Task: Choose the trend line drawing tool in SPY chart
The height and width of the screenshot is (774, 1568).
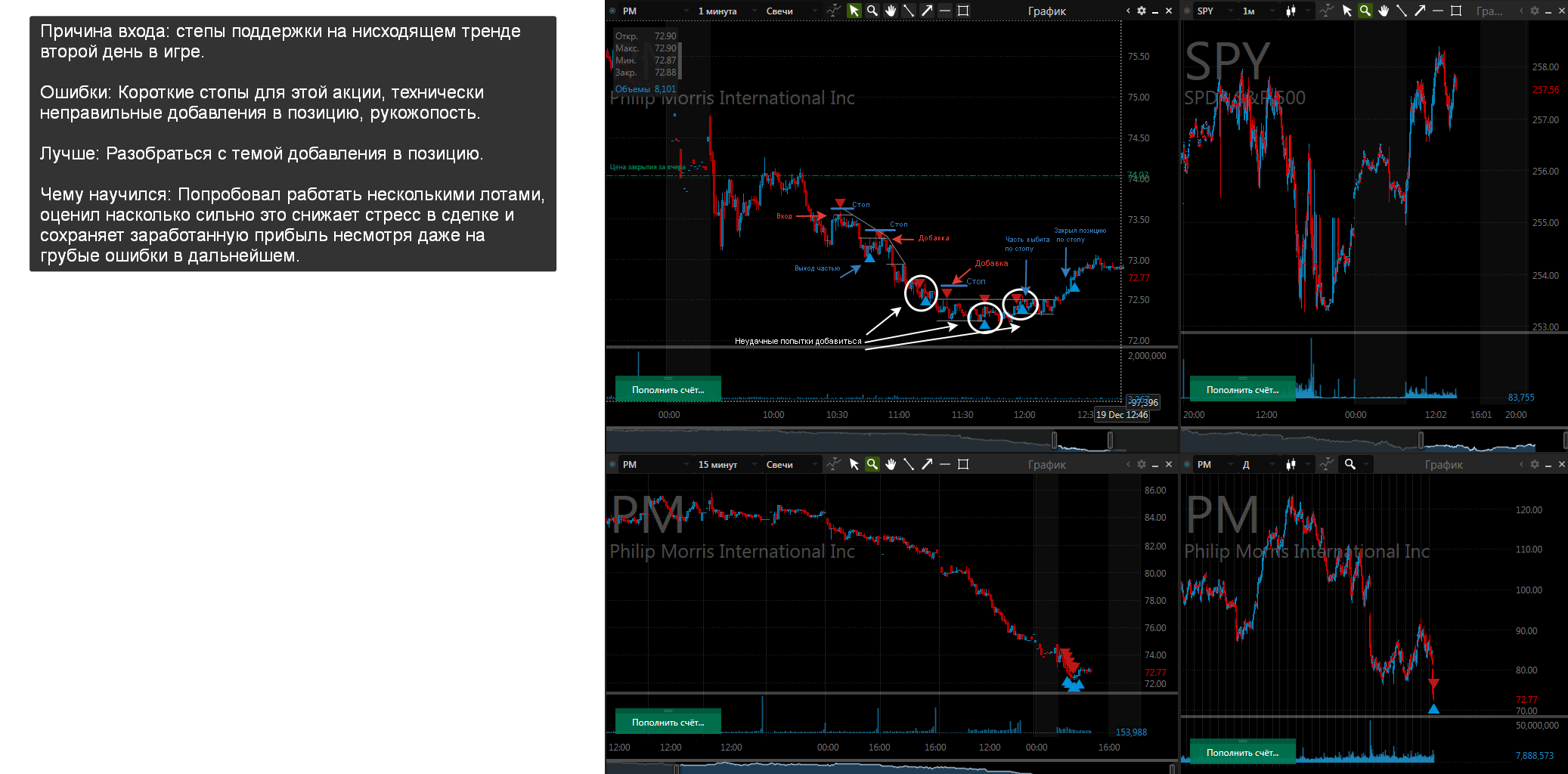Action: coord(1402,11)
